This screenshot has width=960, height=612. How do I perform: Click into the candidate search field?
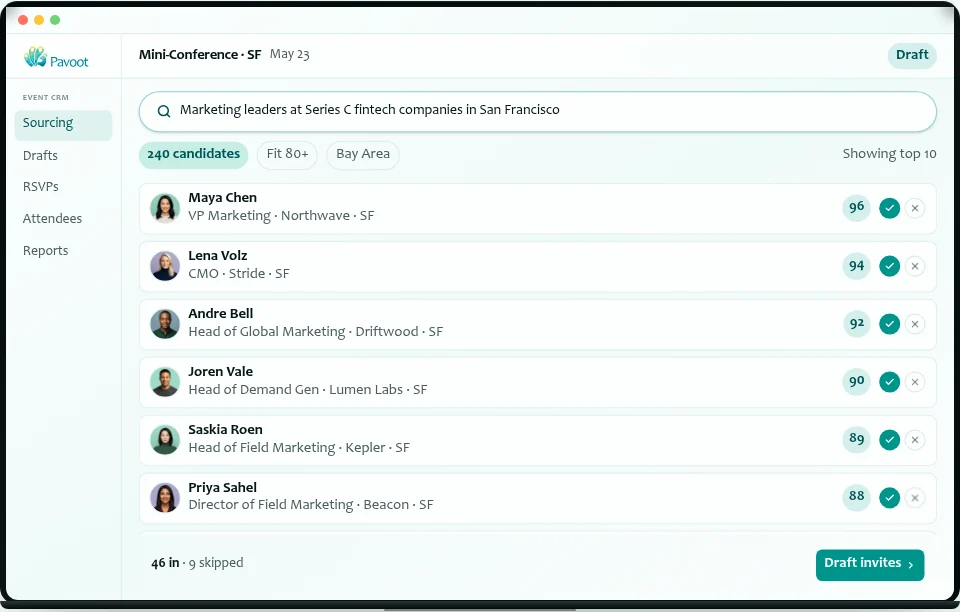538,111
